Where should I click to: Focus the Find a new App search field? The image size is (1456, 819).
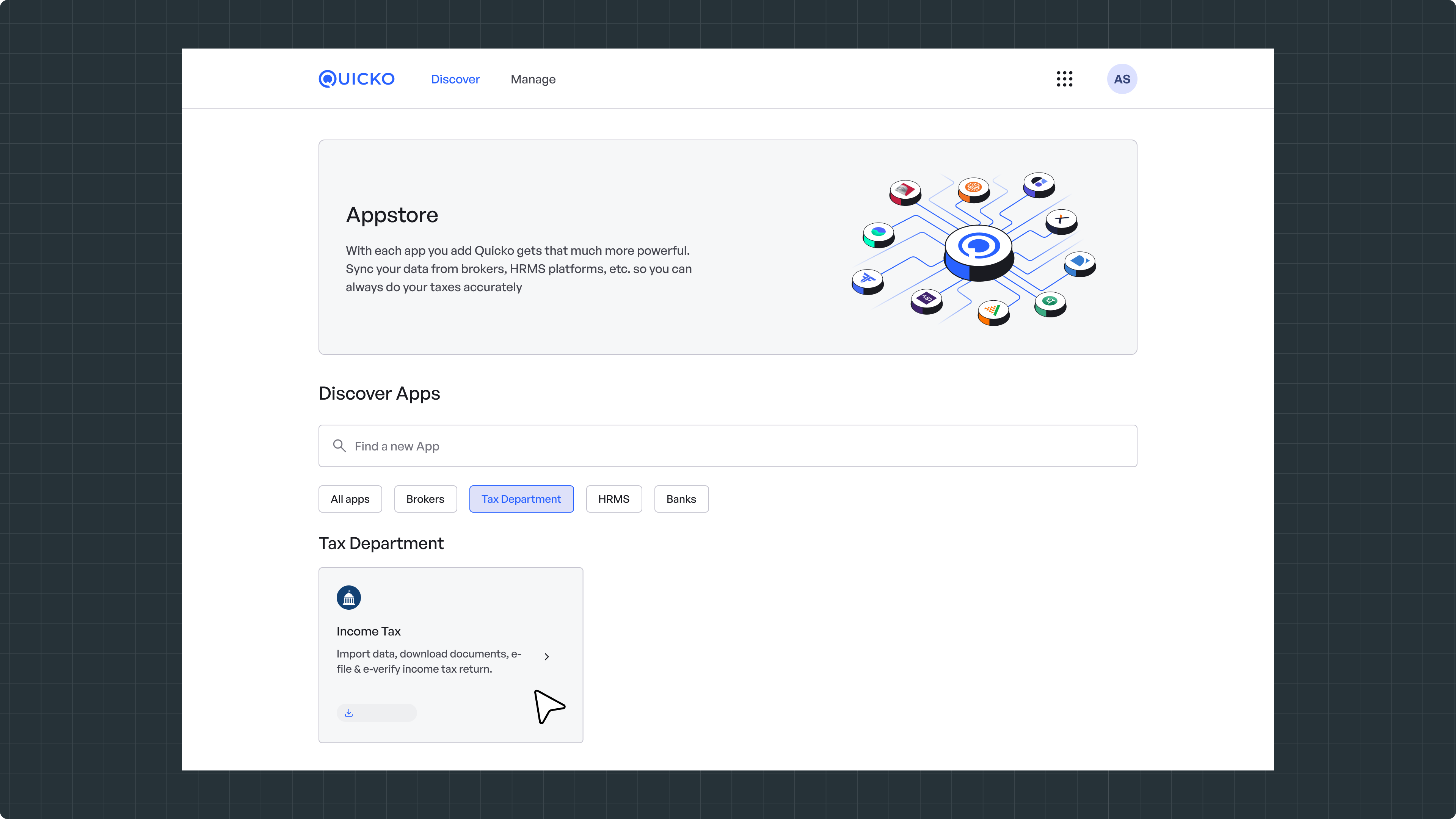(728, 446)
